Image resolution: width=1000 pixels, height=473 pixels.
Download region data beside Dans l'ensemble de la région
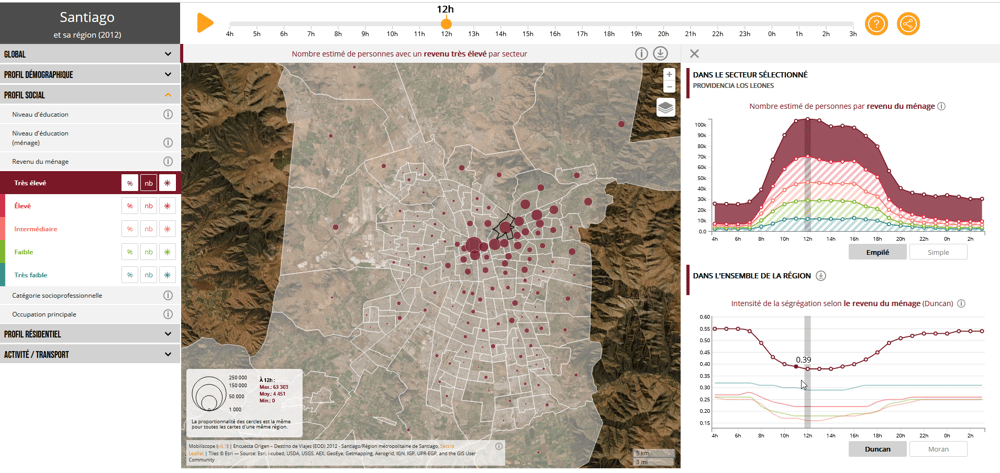821,276
